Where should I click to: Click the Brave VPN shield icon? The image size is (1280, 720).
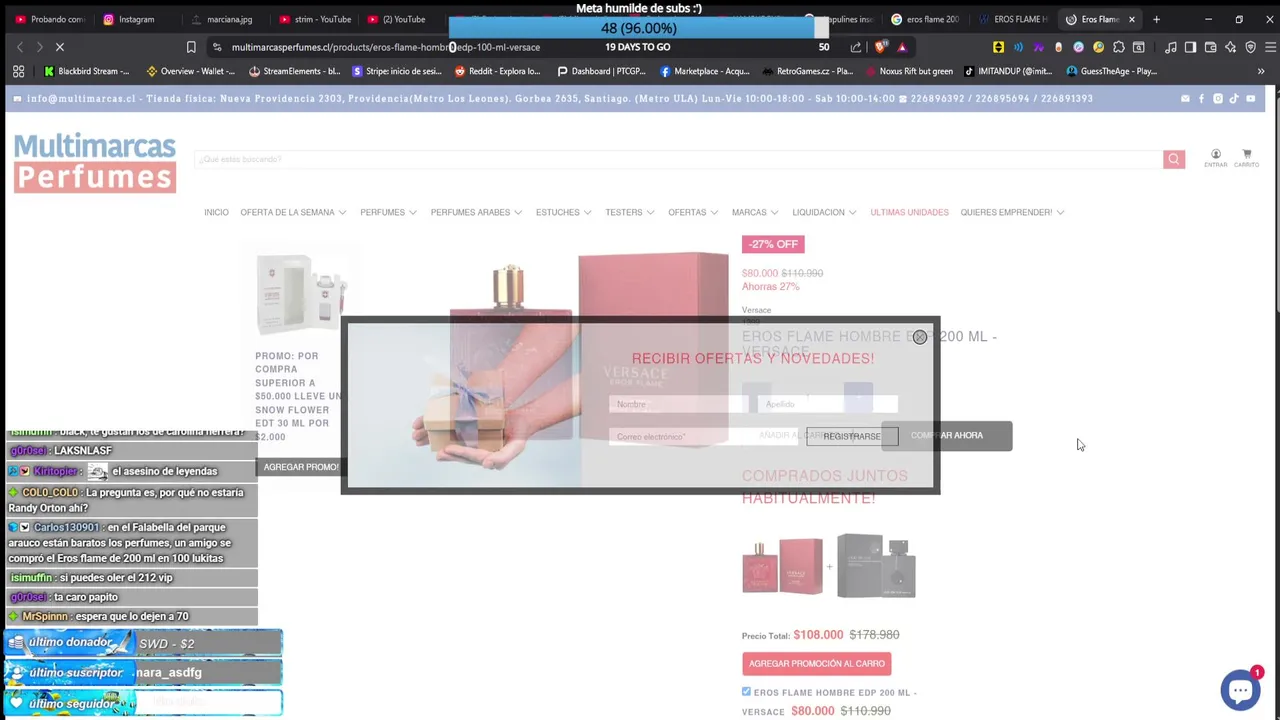(x=1250, y=47)
